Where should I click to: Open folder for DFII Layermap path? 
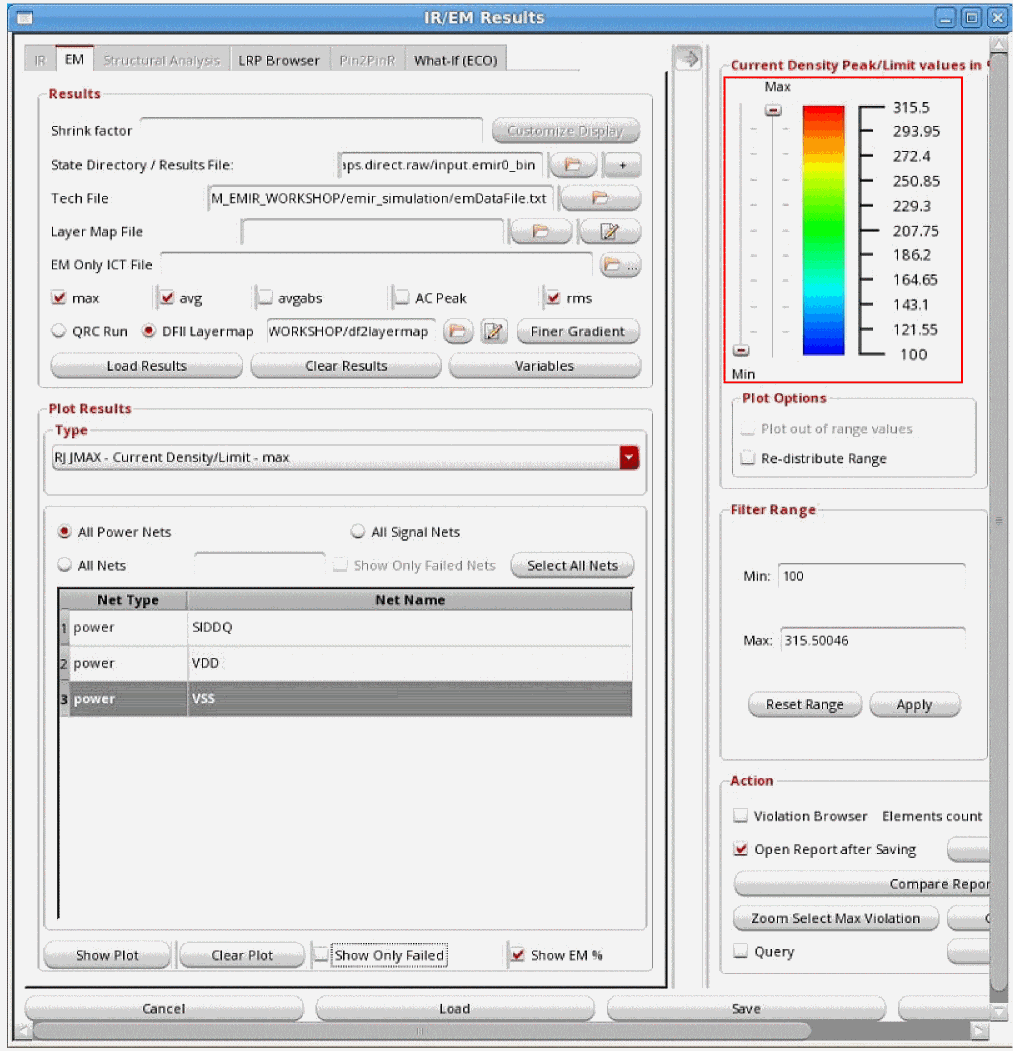tap(458, 332)
